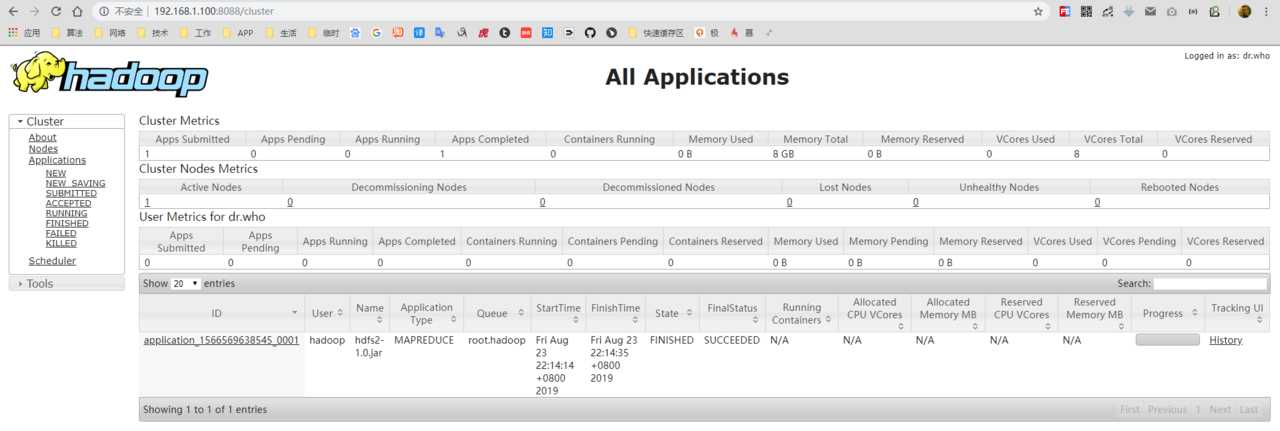Open the Applications sidebar link
The image size is (1280, 431).
(x=57, y=160)
